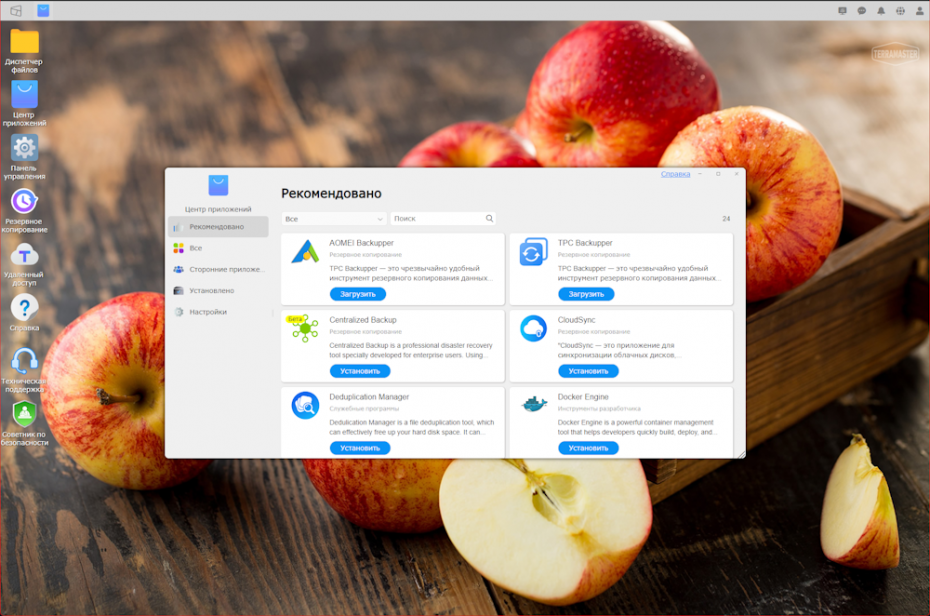This screenshot has height=616, width=930.
Task: Open the File Manager desktop icon
Action: click(24, 42)
